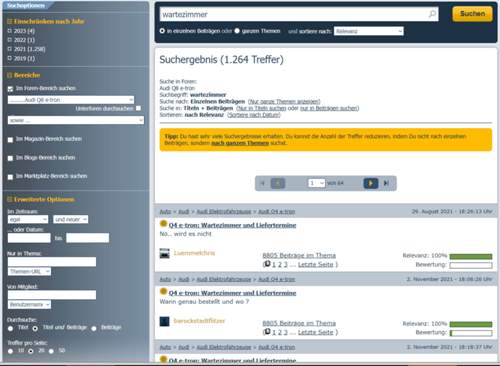Open 'Letzte Seite' in first result

click(316, 264)
